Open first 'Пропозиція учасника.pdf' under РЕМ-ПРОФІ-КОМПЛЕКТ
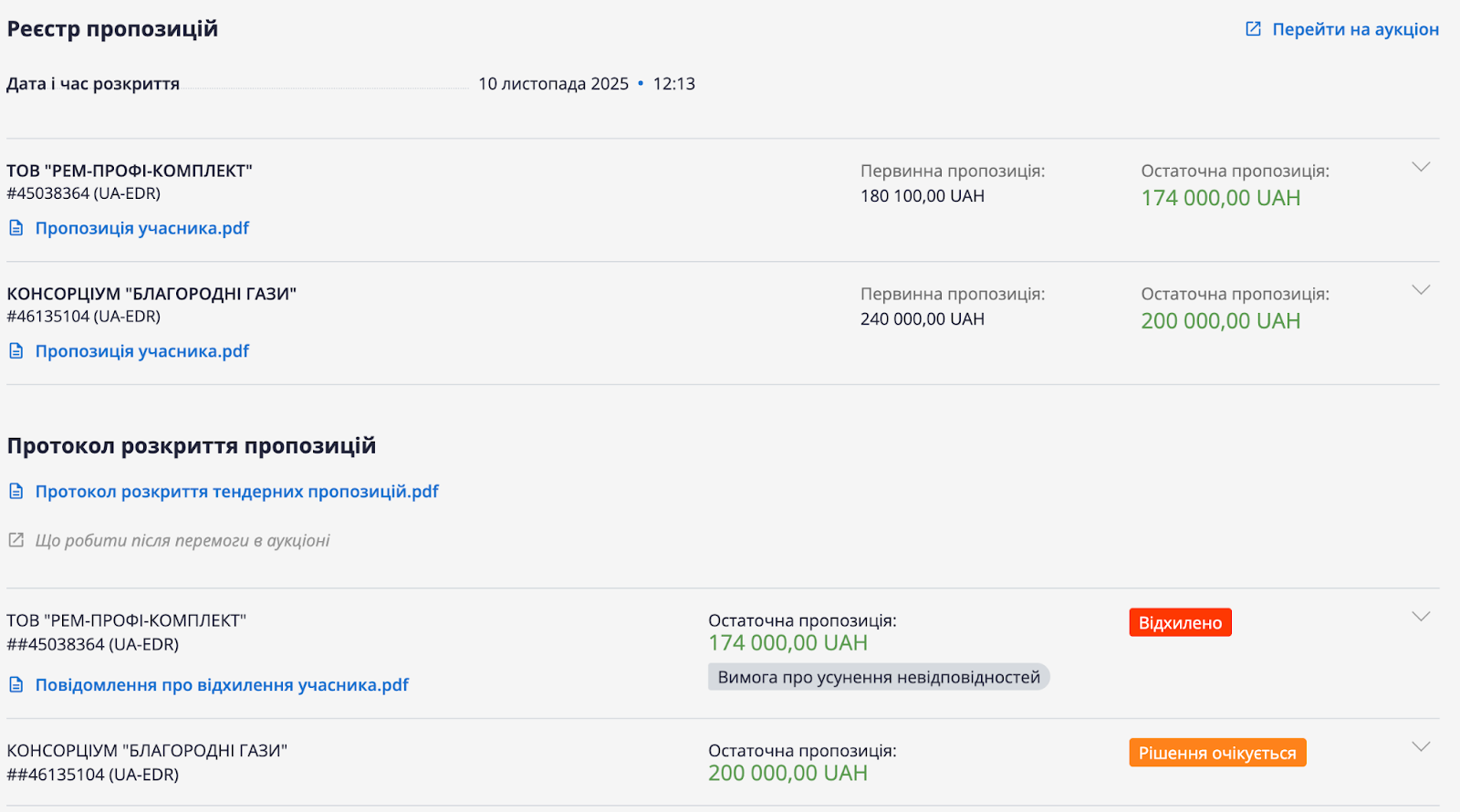The image size is (1460, 812). (x=142, y=228)
